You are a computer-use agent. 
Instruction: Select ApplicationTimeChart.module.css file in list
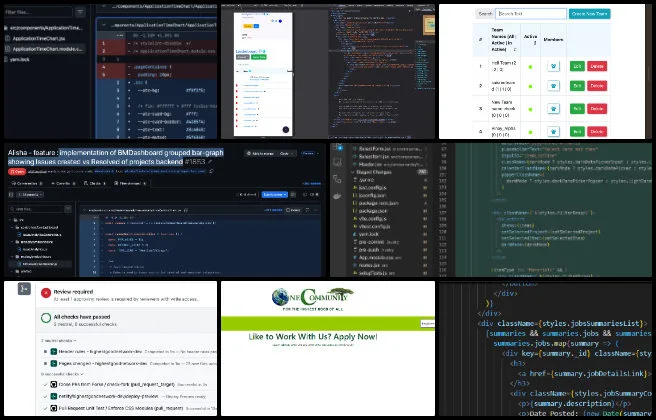(45, 49)
